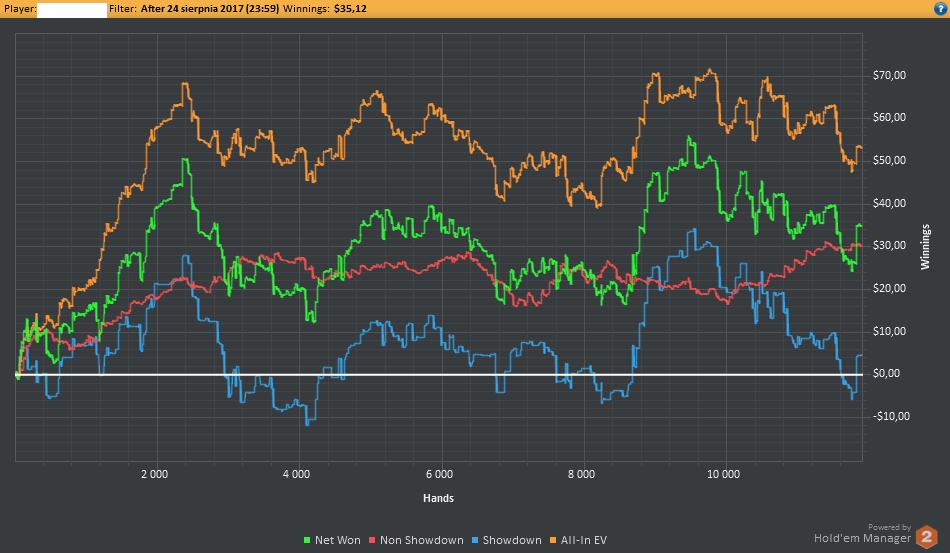Viewport: 950px width, 553px height.
Task: Click the Winnings $35,12 value in header
Action: (350, 9)
